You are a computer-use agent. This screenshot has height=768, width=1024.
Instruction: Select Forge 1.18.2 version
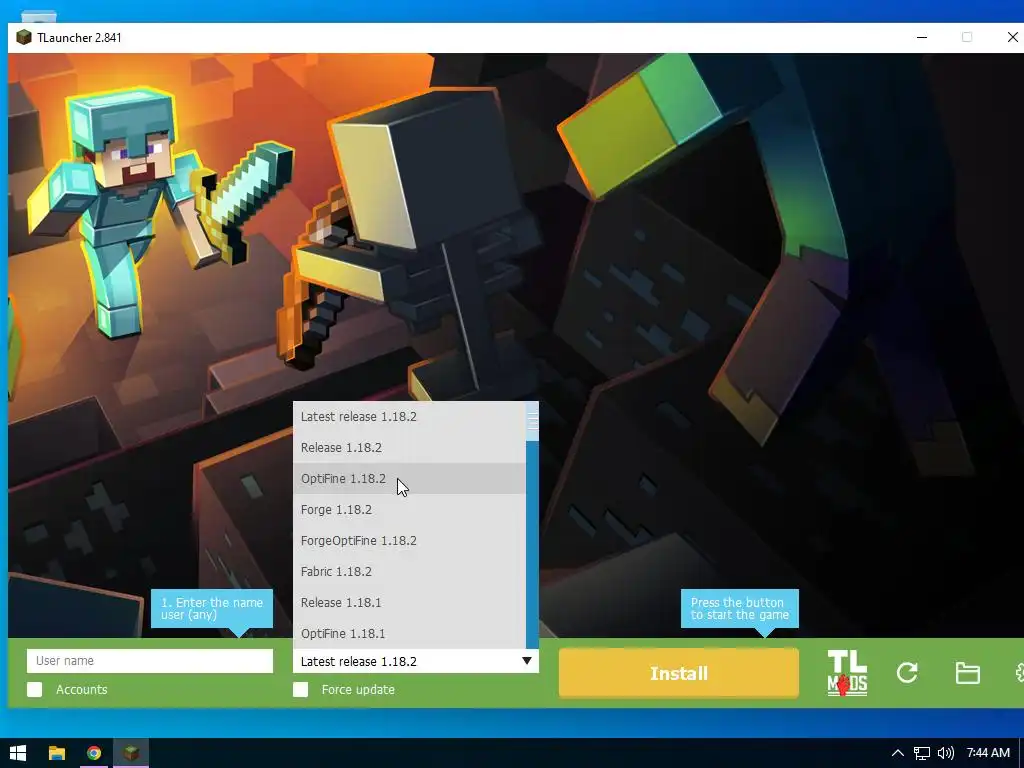[409, 509]
